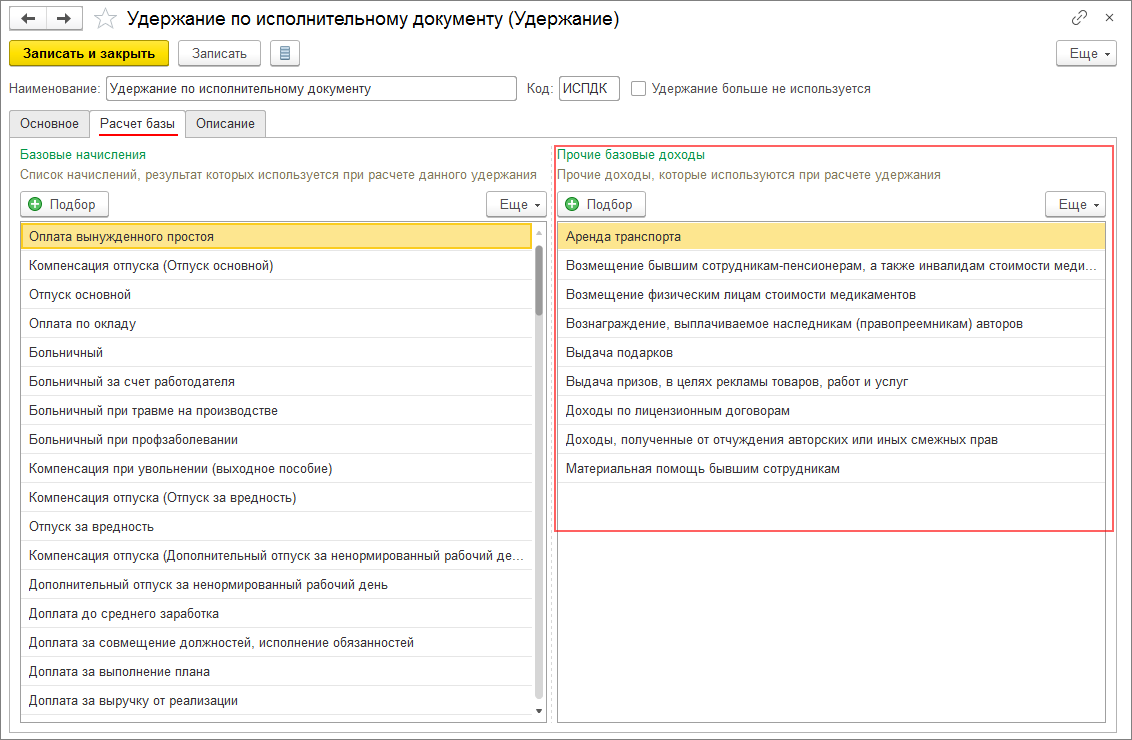Click Подбор under Базовые начисления
This screenshot has width=1132, height=740.
coord(64,204)
